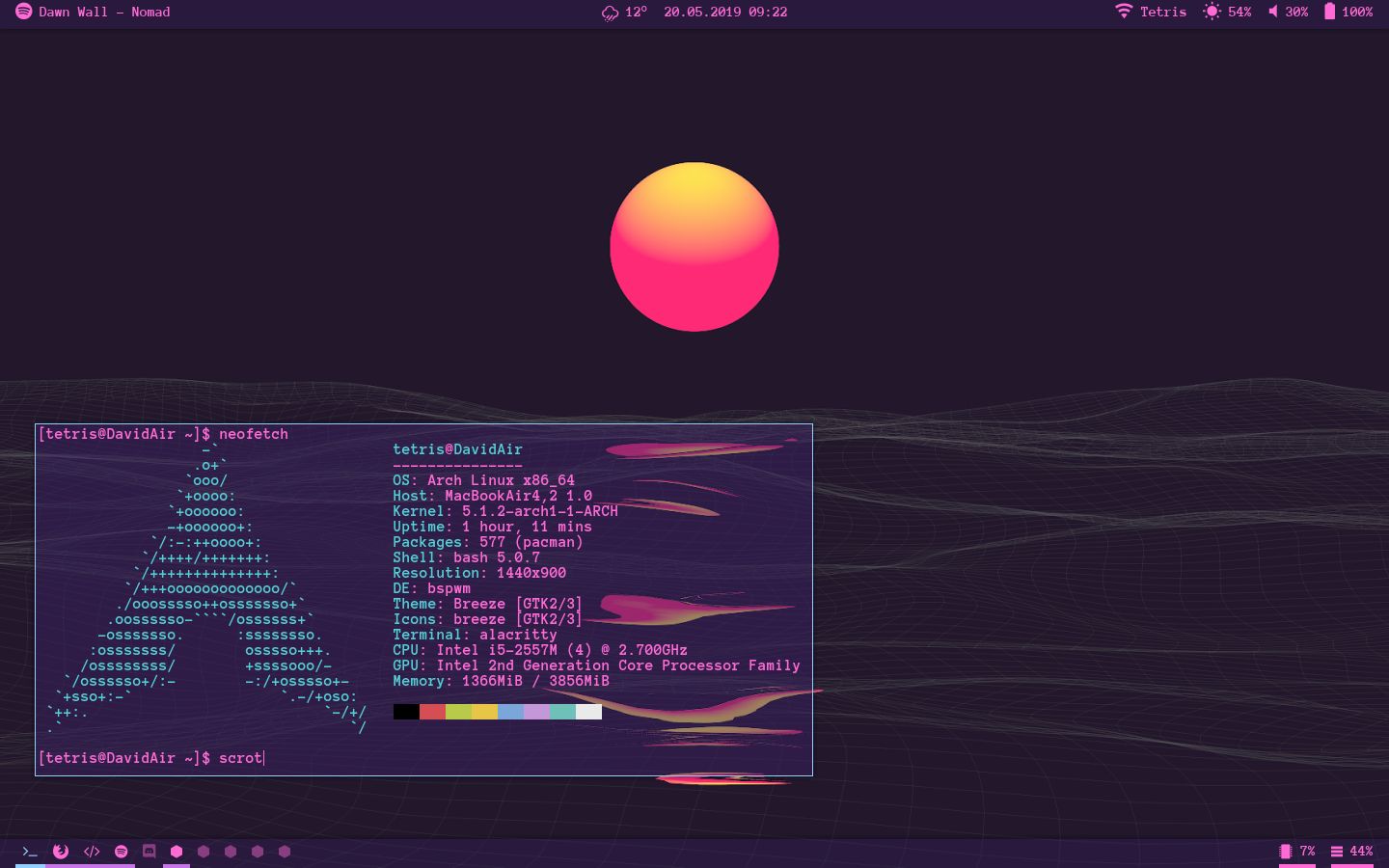Click the Tetris network name
The height and width of the screenshot is (868, 1389).
tap(1163, 12)
